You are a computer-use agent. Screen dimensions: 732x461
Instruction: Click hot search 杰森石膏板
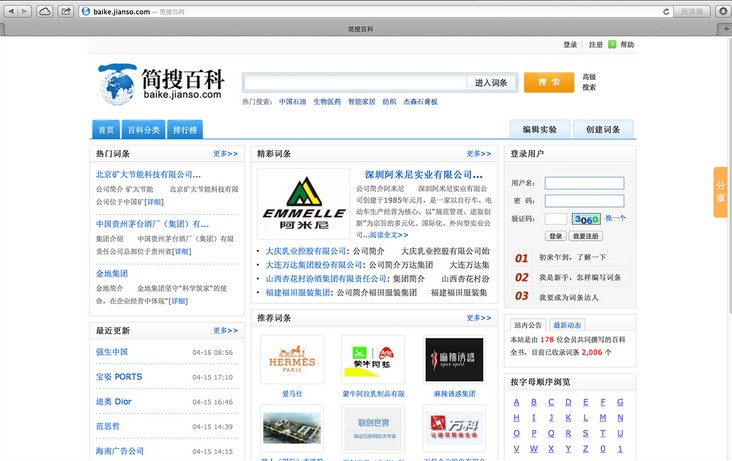tap(420, 101)
